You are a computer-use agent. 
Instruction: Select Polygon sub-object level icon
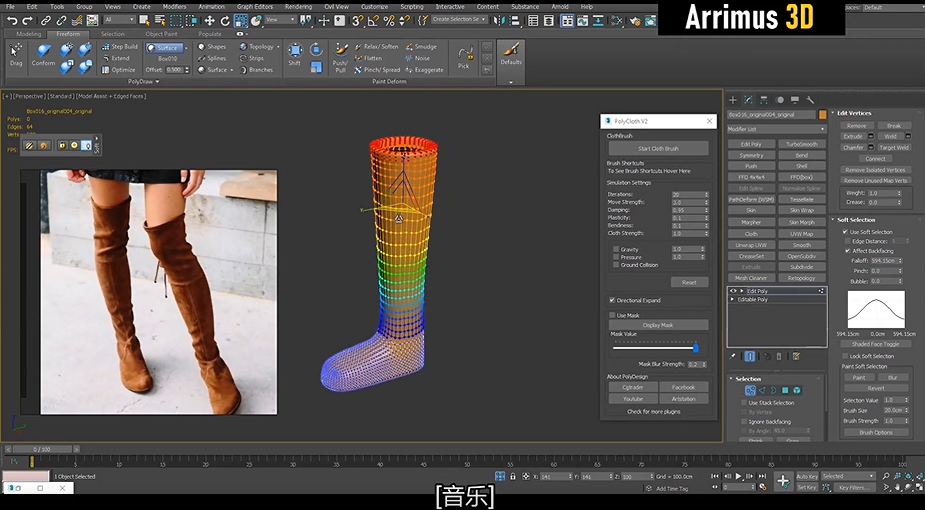pyautogui.click(x=785, y=390)
